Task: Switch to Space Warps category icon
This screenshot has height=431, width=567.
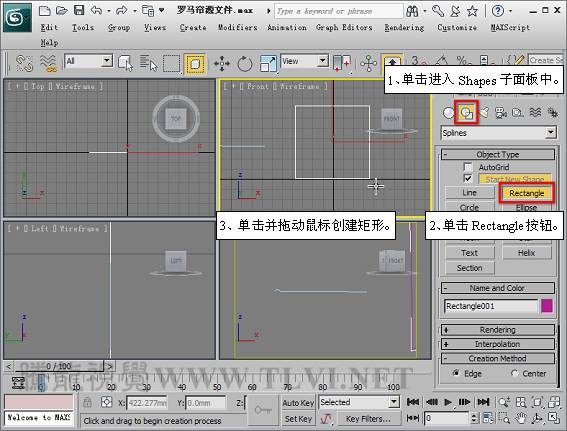Action: point(535,113)
